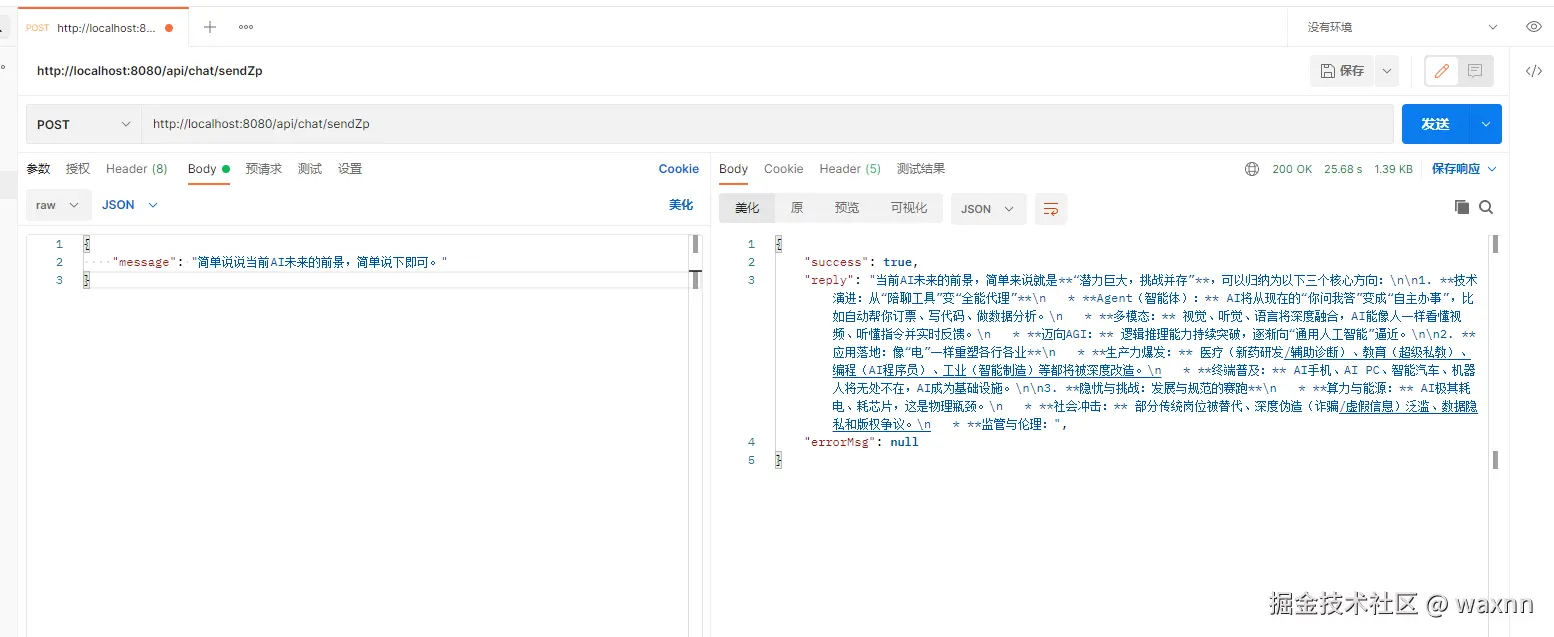Open the 授权 request tab

coord(78,169)
